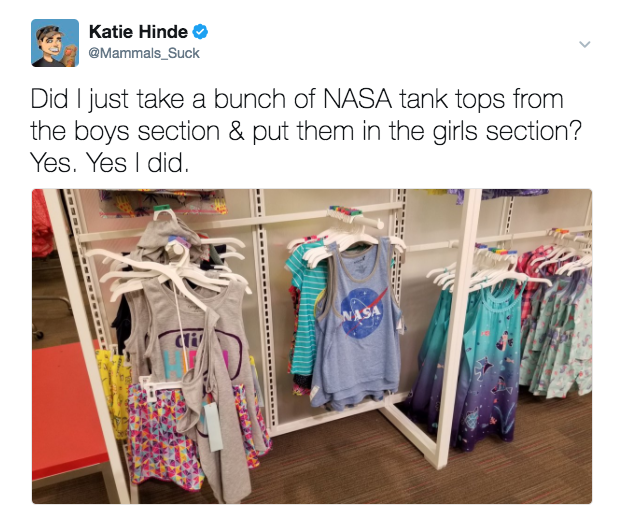Open Katie Hinde's profile avatar
Screen dimensions: 622x511
(x=55, y=43)
